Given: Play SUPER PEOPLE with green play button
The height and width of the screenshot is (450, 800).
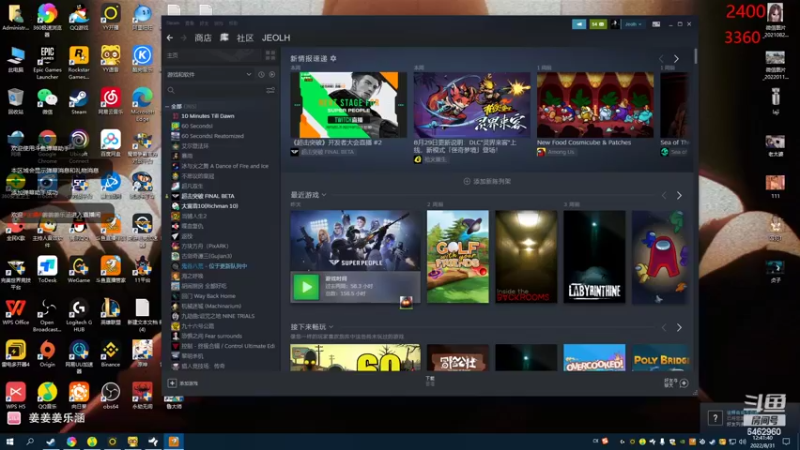Looking at the screenshot, I should pos(306,287).
